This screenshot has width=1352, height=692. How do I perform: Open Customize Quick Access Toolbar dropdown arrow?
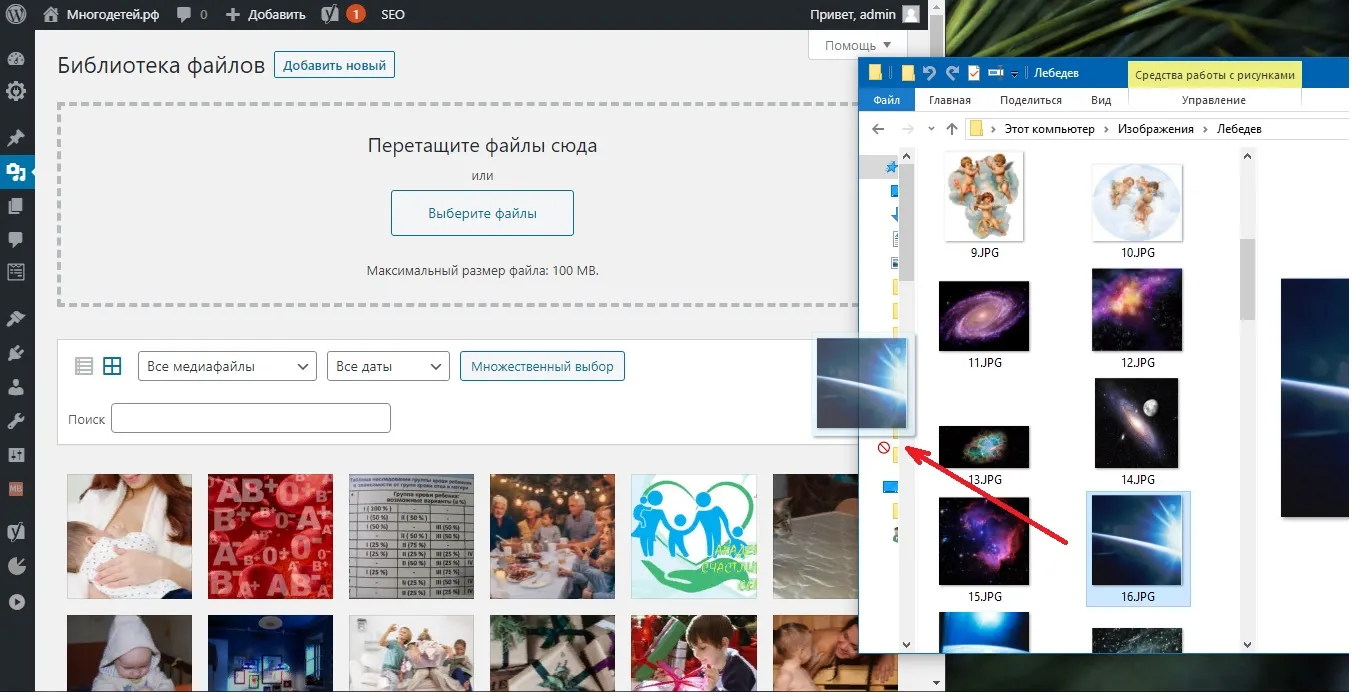pyautogui.click(x=1014, y=74)
